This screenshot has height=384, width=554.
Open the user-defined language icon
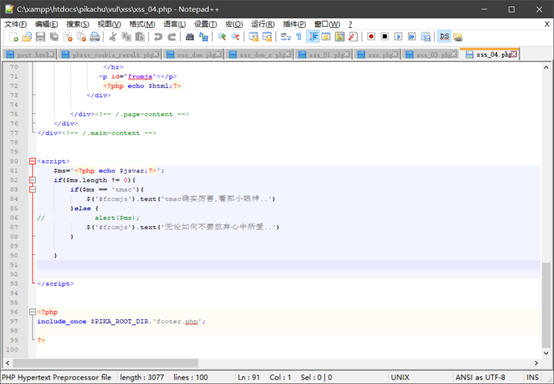tap(326, 37)
